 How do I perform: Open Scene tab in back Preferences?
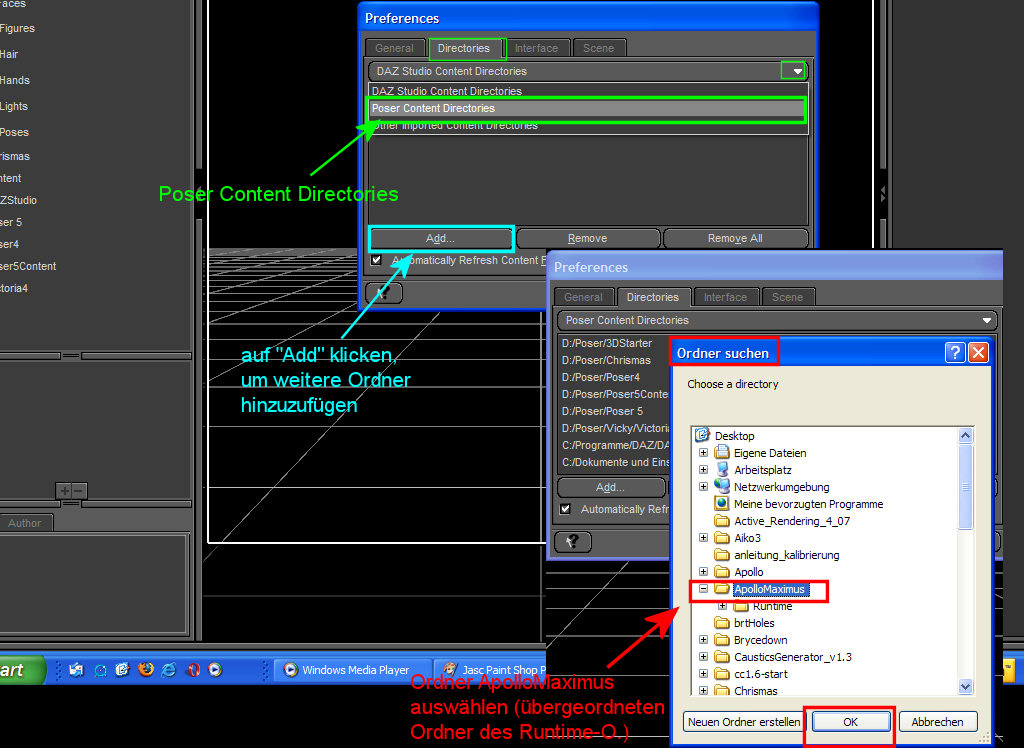(598, 48)
